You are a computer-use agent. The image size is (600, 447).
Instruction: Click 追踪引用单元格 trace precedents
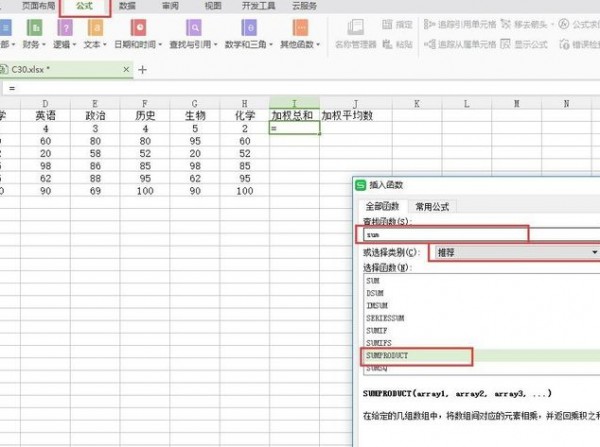point(460,24)
